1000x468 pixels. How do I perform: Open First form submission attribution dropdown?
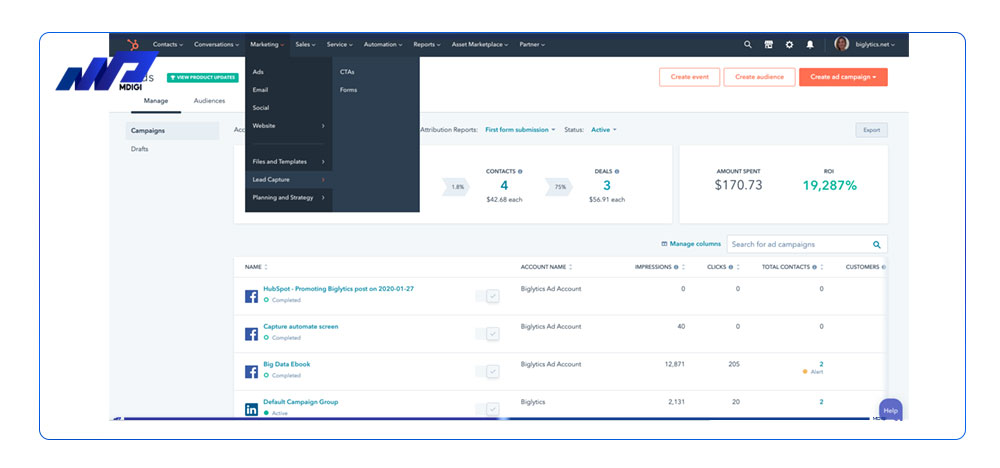click(x=520, y=129)
